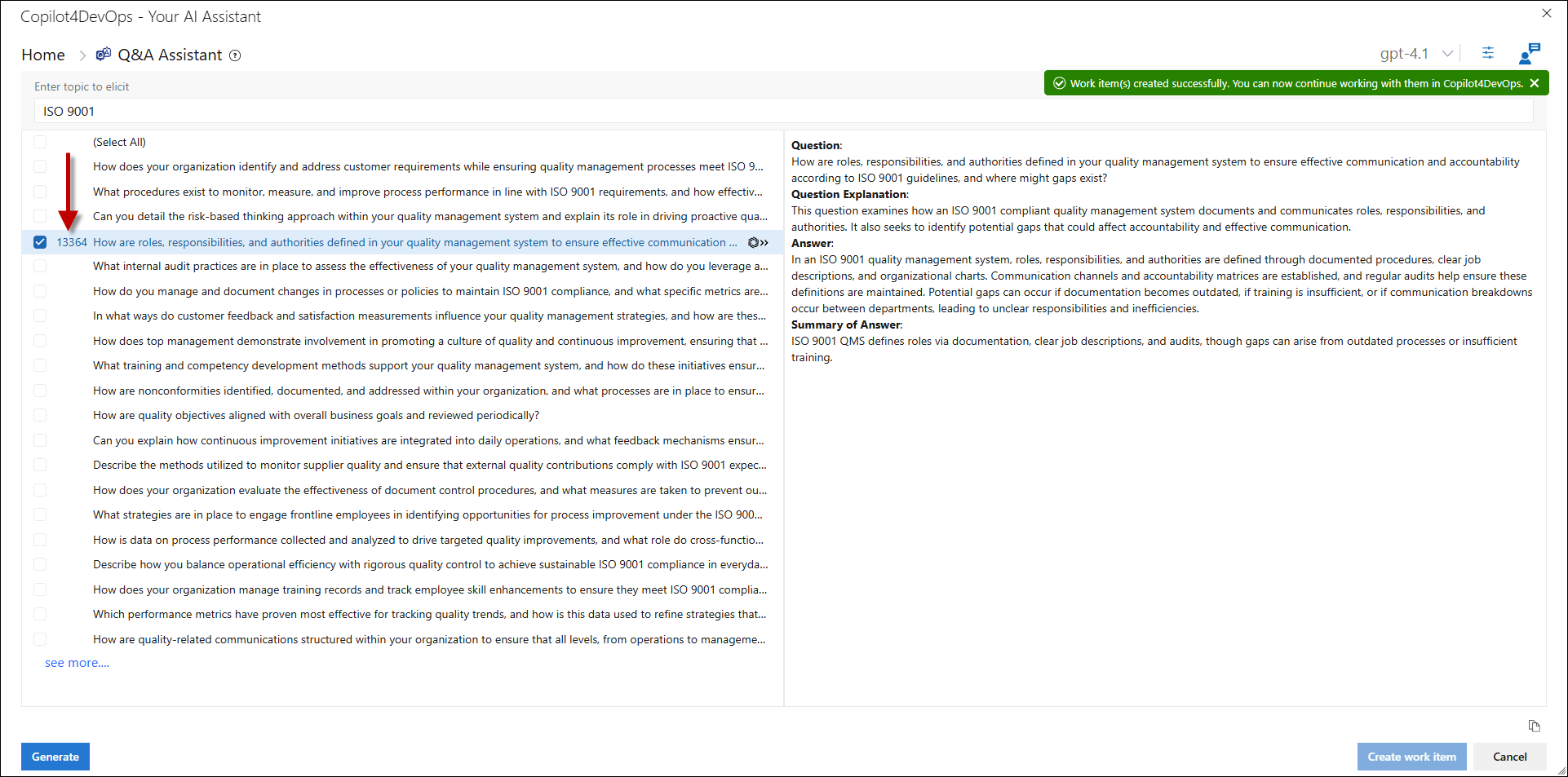The image size is (1568, 777).
Task: Click the ISO 9001 topic input field
Action: point(783,111)
